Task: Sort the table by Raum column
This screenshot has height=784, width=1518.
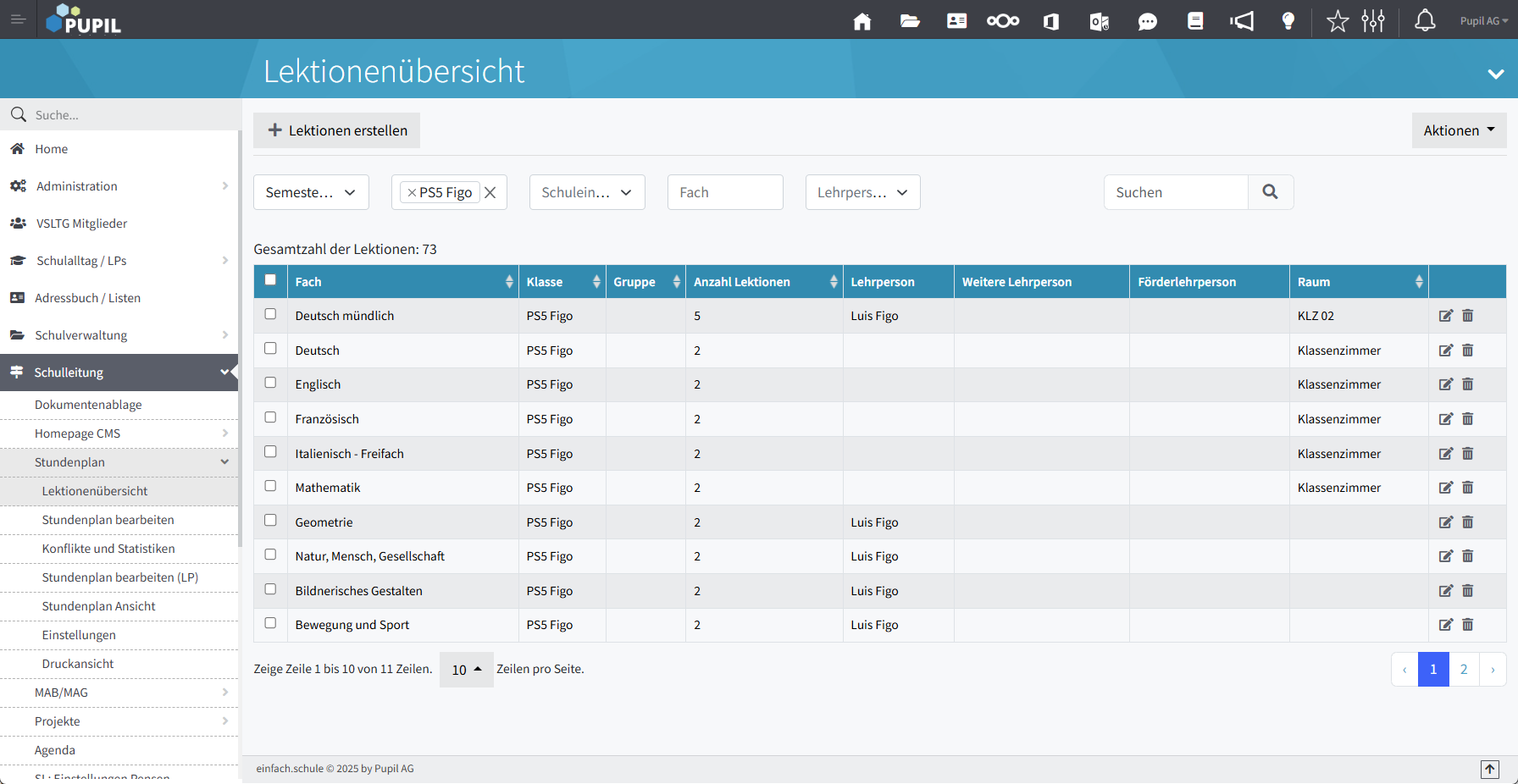Action: tap(1359, 282)
